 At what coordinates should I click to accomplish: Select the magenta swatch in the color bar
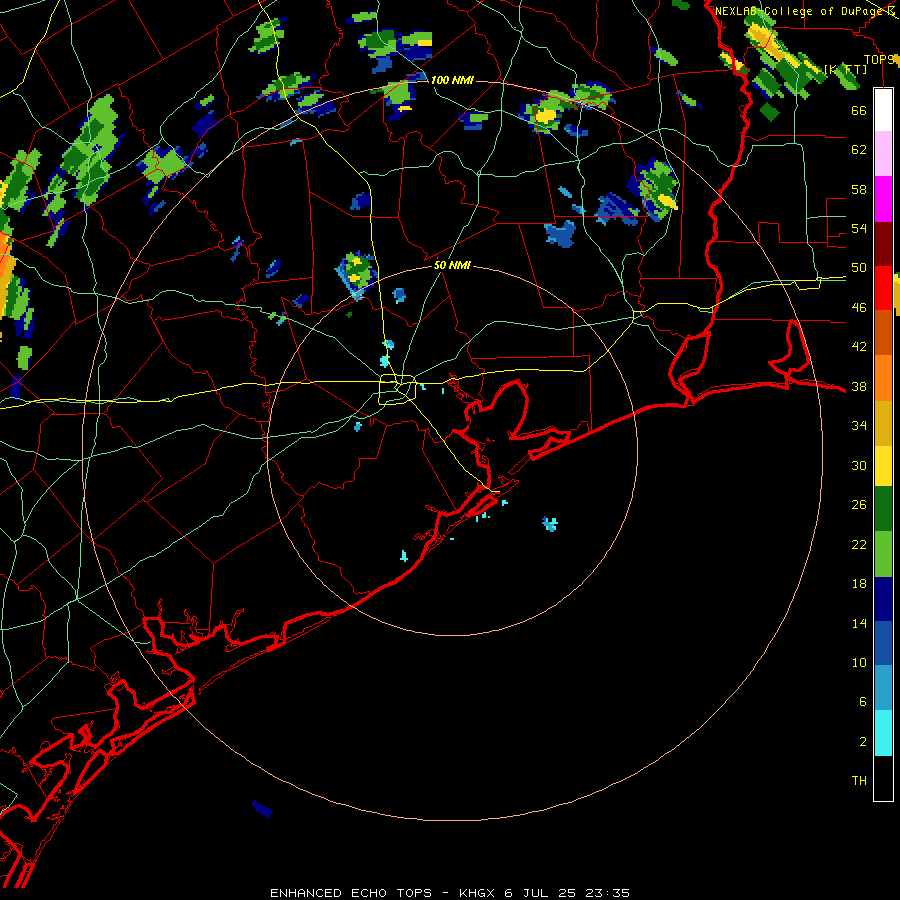coord(883,199)
